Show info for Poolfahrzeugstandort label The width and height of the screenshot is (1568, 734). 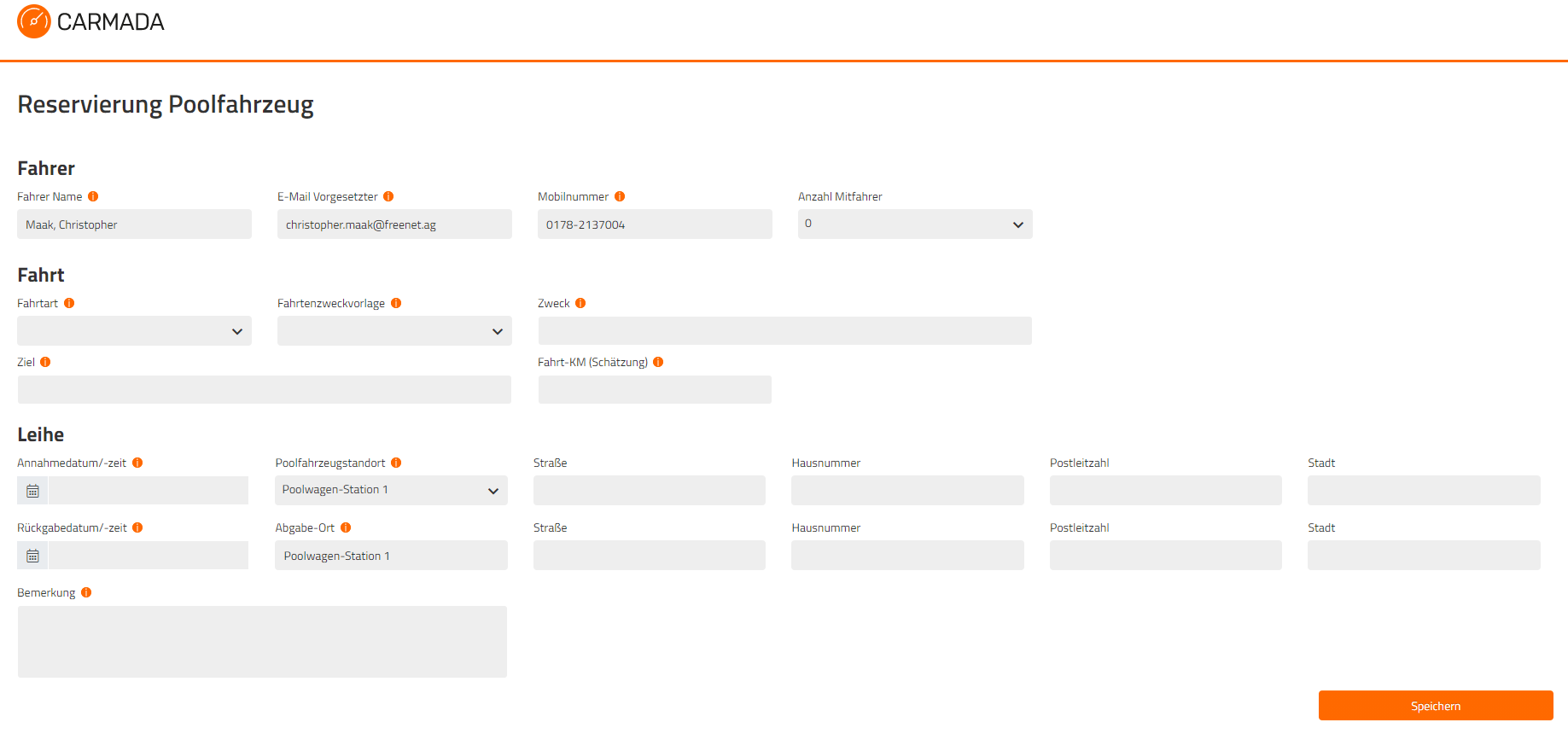[396, 463]
